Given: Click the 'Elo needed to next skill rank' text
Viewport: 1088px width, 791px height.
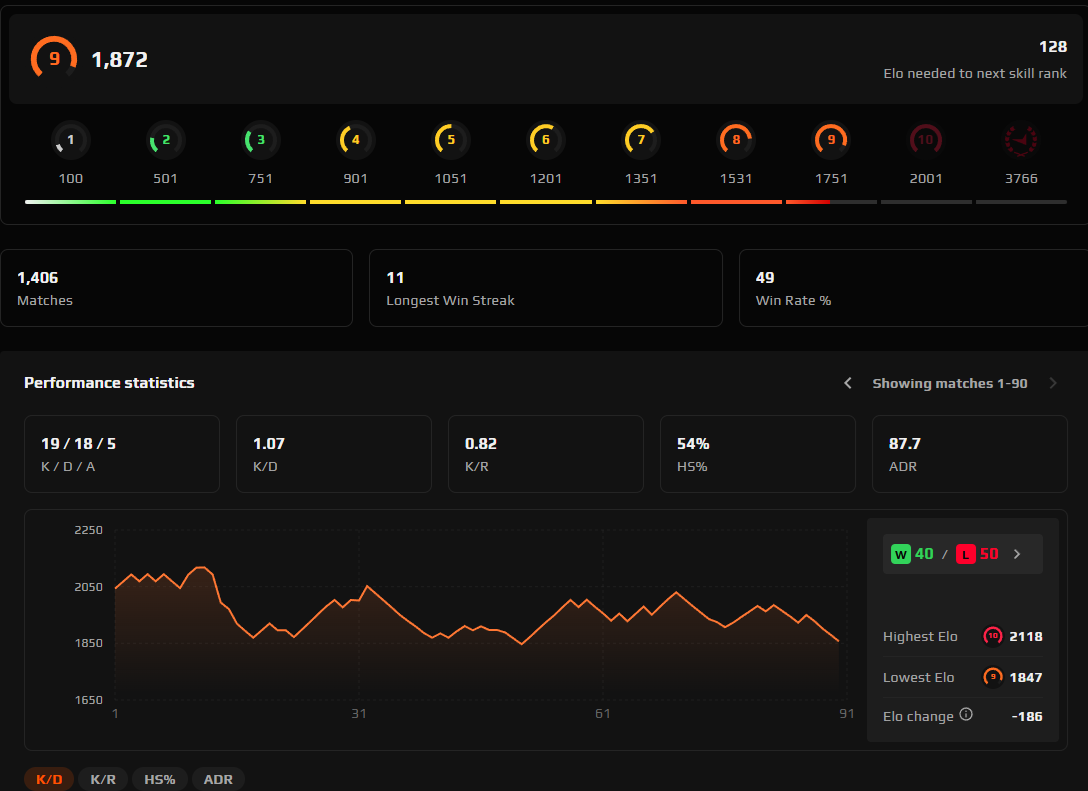Looking at the screenshot, I should 975,73.
